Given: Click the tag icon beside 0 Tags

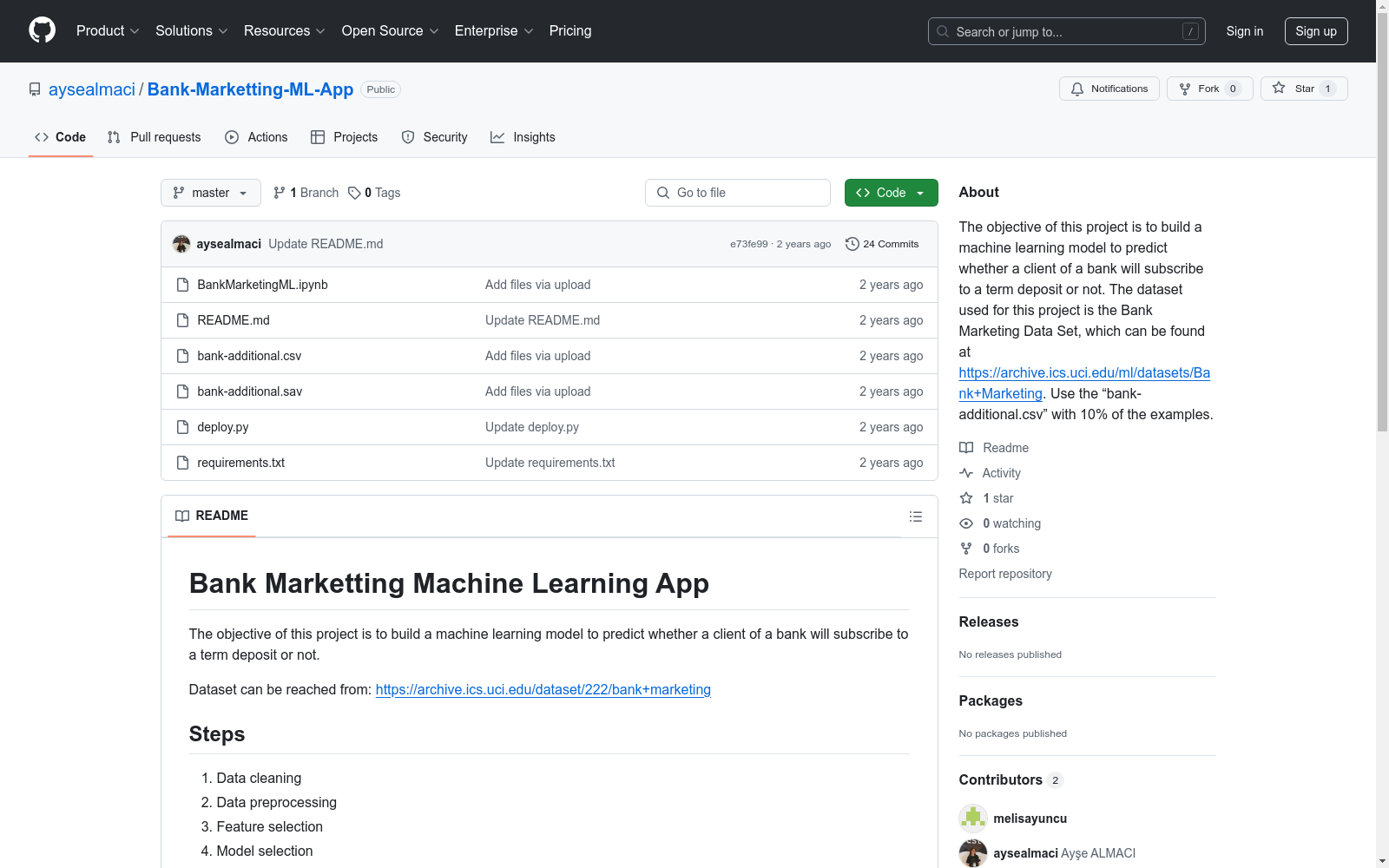Looking at the screenshot, I should coord(354,193).
